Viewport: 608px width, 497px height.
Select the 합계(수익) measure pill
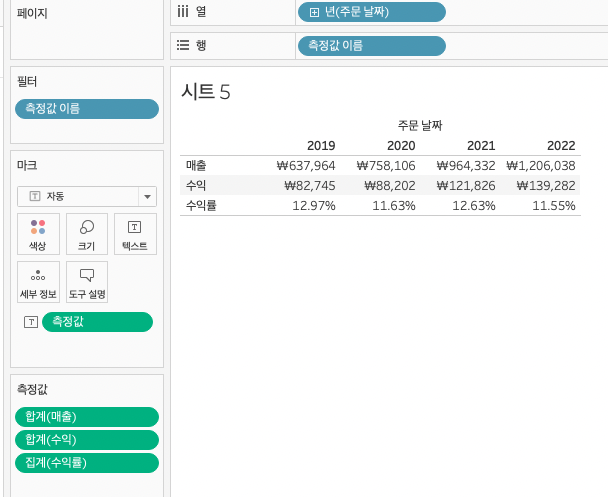pyautogui.click(x=87, y=440)
